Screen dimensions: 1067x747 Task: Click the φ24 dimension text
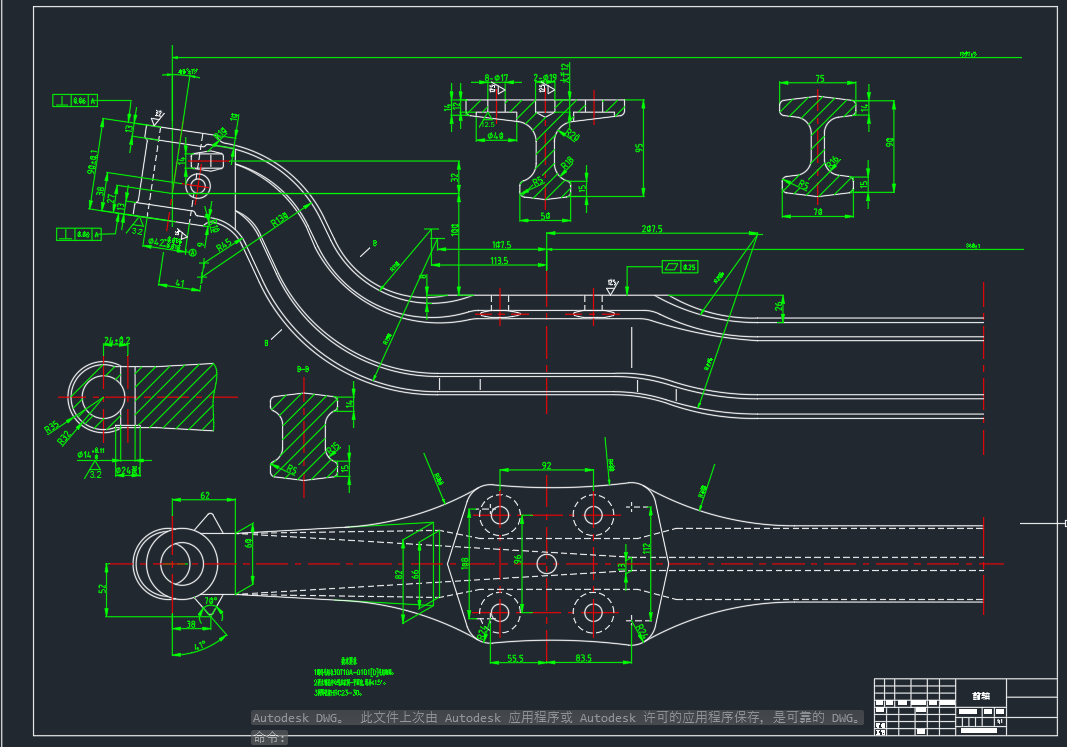[127, 470]
